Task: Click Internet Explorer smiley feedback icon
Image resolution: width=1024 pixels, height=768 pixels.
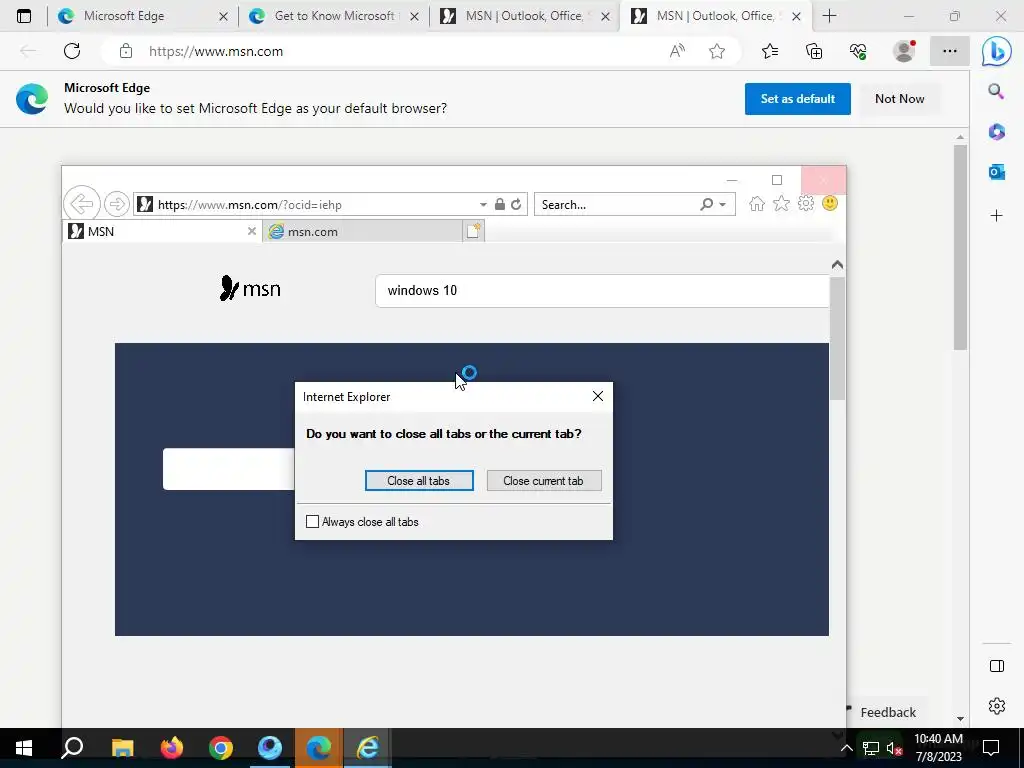Action: (x=830, y=204)
